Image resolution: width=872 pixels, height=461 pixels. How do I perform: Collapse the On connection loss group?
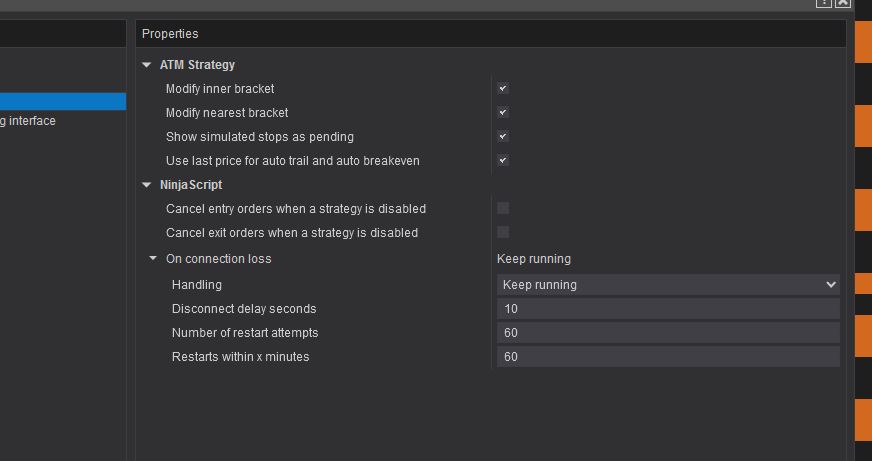(x=153, y=259)
